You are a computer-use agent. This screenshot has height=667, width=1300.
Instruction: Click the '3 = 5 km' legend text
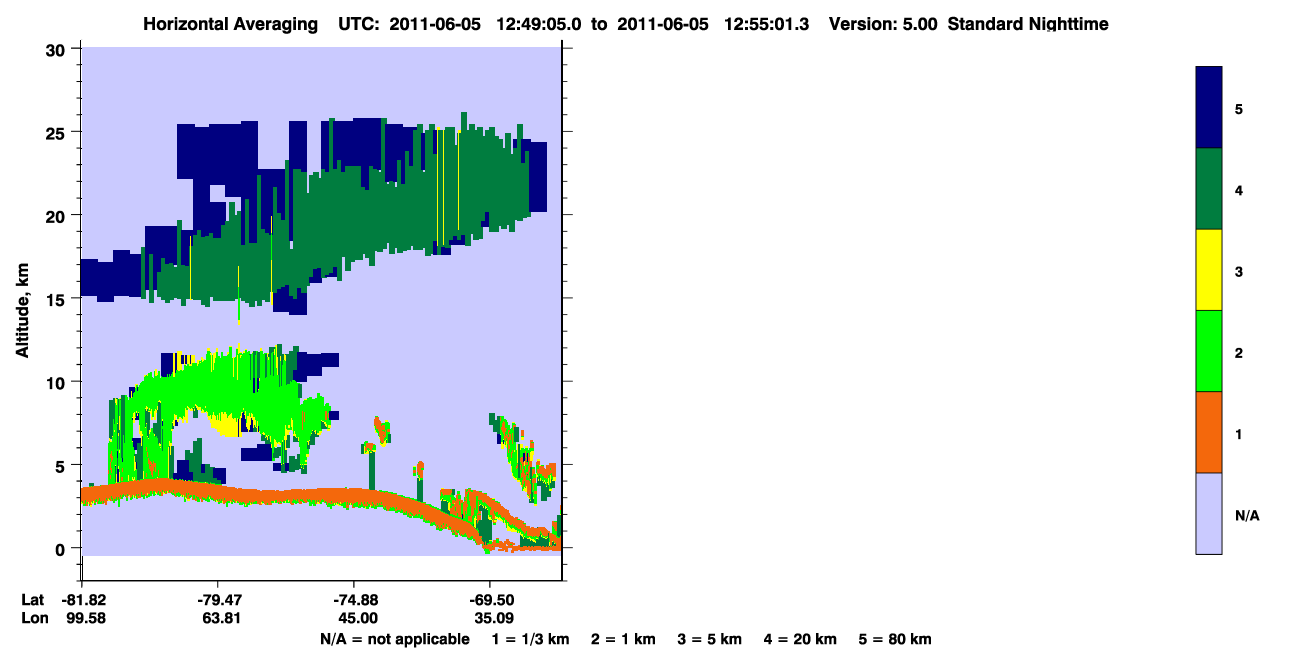tap(710, 639)
